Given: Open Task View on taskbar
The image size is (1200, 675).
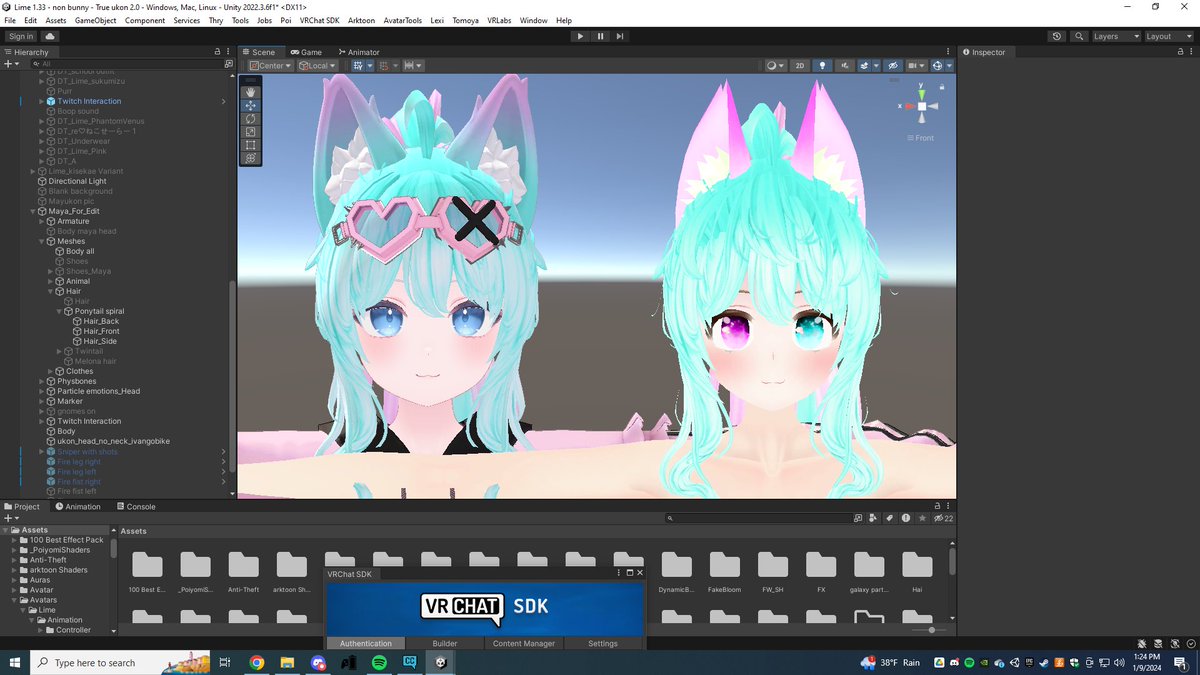Looking at the screenshot, I should [225, 662].
